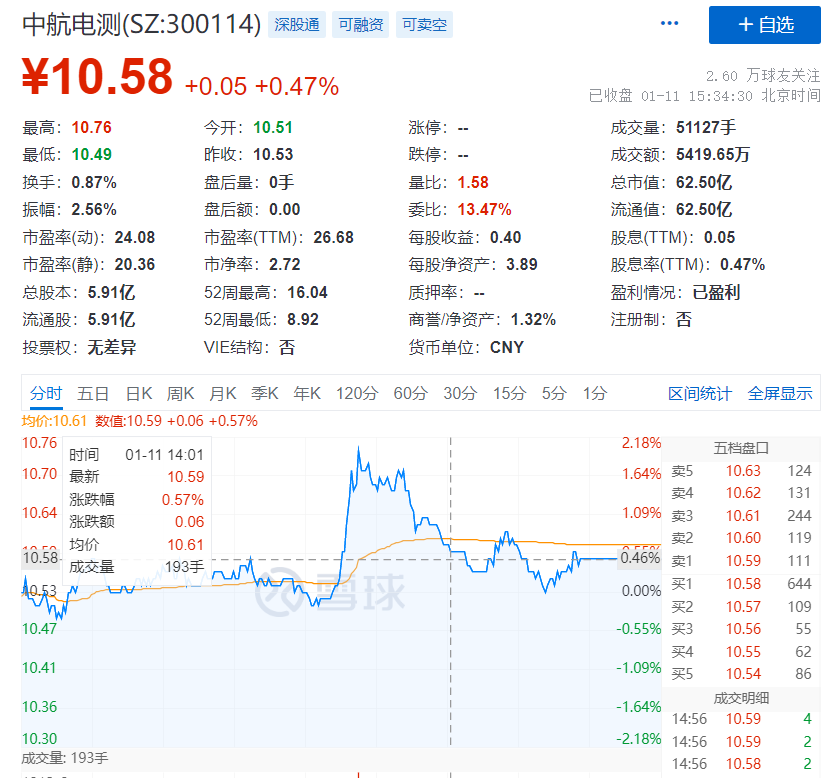834x778 pixels.
Task: Click the 买1 row volume 644
Action: pyautogui.click(x=799, y=584)
